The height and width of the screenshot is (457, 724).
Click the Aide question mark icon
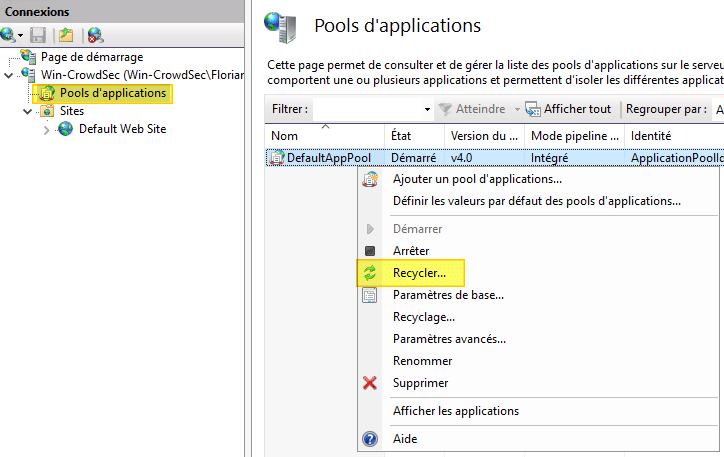click(370, 439)
